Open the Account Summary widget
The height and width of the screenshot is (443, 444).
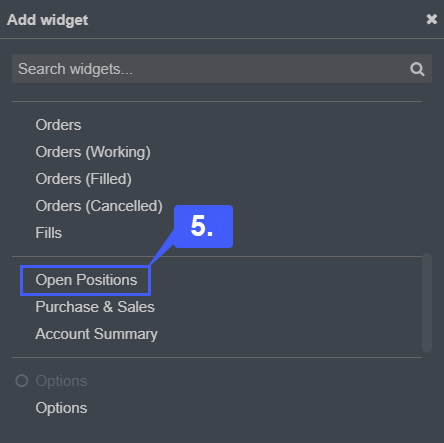(x=96, y=334)
